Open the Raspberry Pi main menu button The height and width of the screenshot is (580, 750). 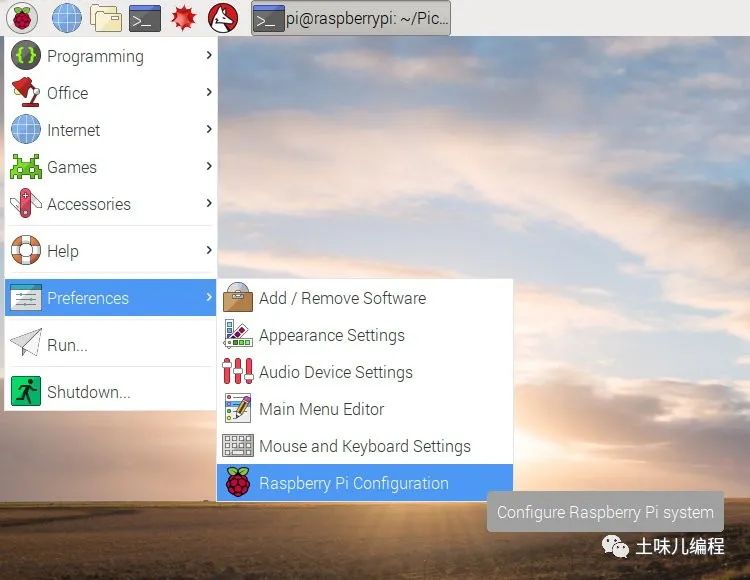pyautogui.click(x=22, y=18)
